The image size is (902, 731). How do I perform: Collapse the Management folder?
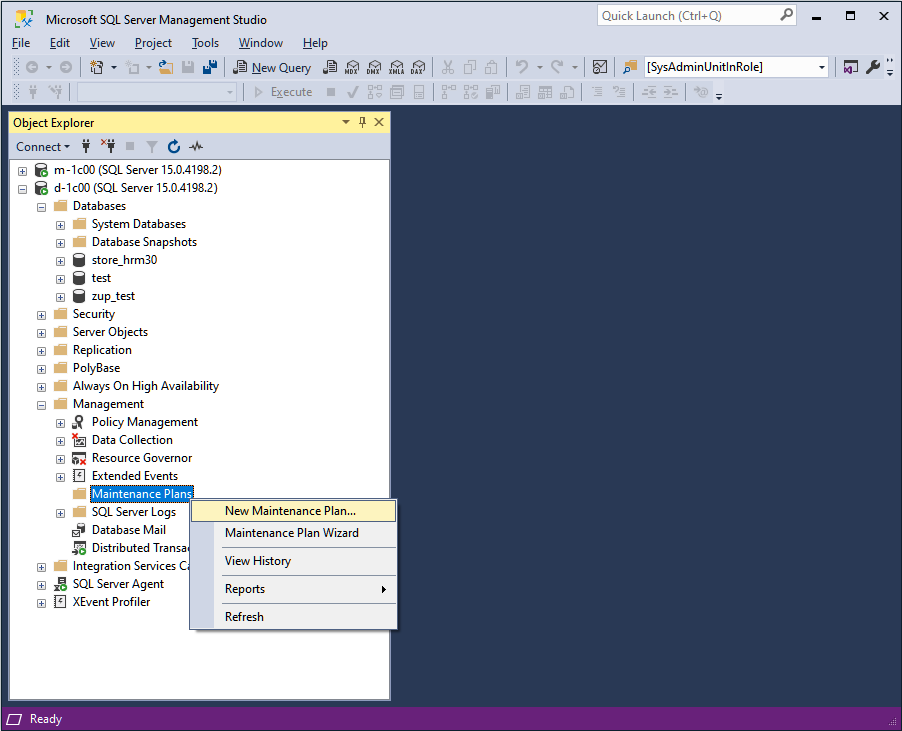(x=41, y=405)
